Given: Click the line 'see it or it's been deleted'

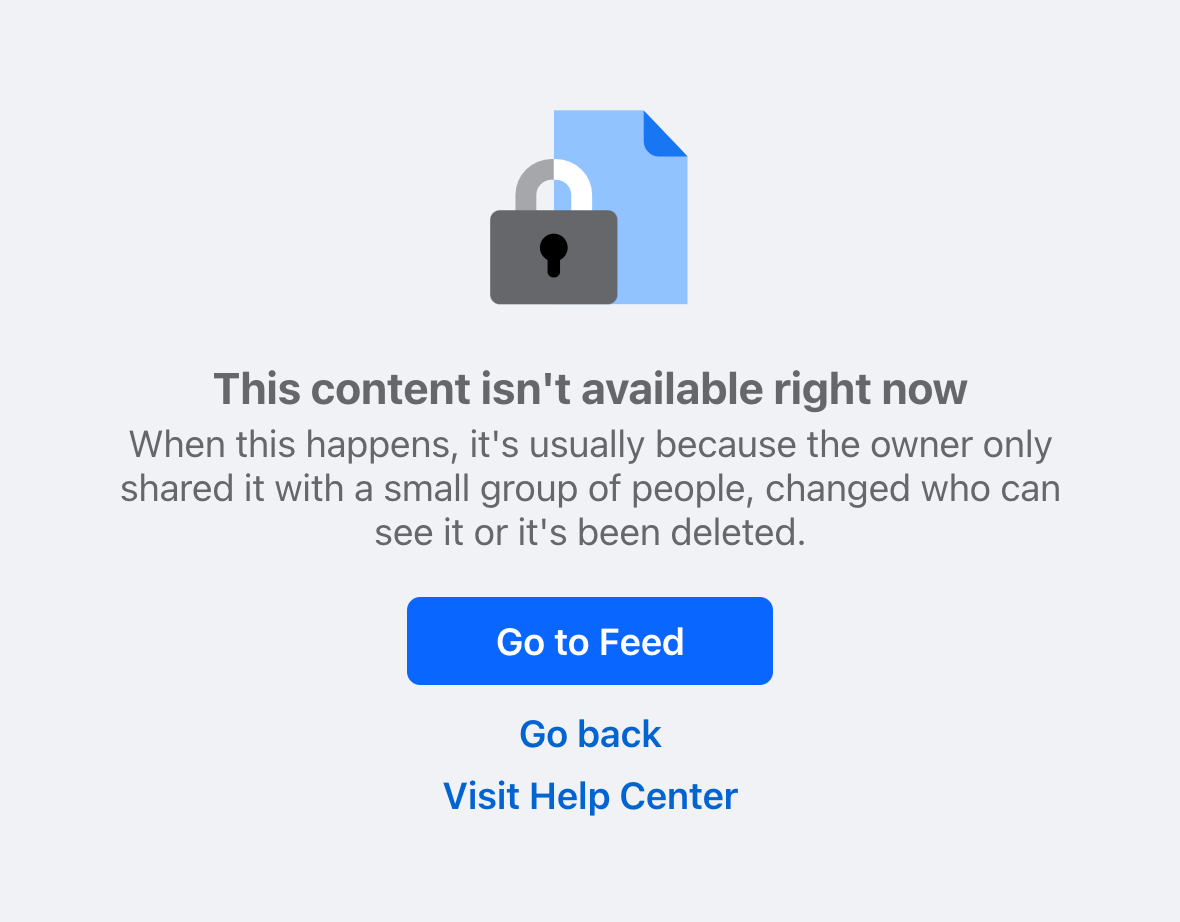Looking at the screenshot, I should (590, 532).
